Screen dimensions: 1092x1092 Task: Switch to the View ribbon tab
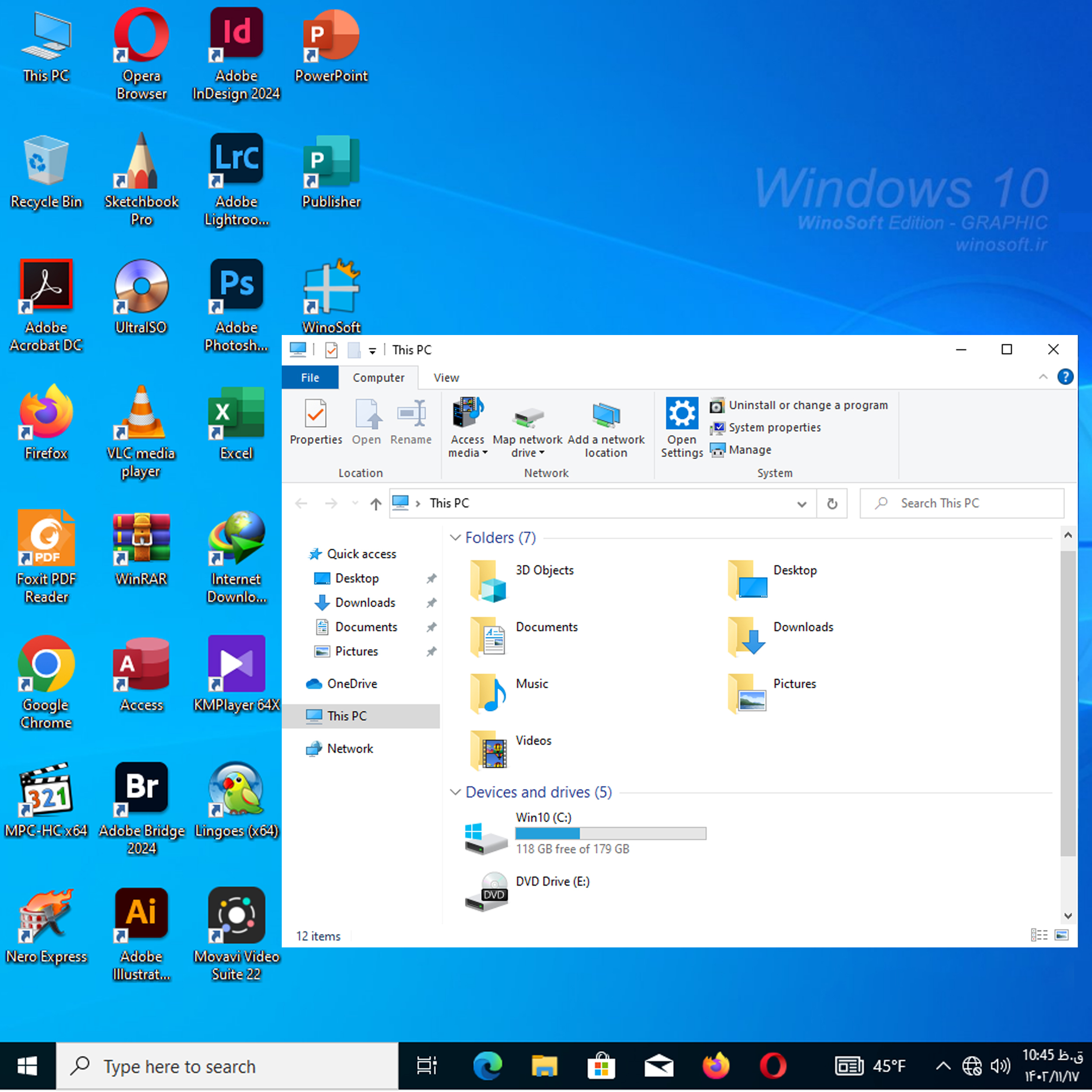point(446,377)
